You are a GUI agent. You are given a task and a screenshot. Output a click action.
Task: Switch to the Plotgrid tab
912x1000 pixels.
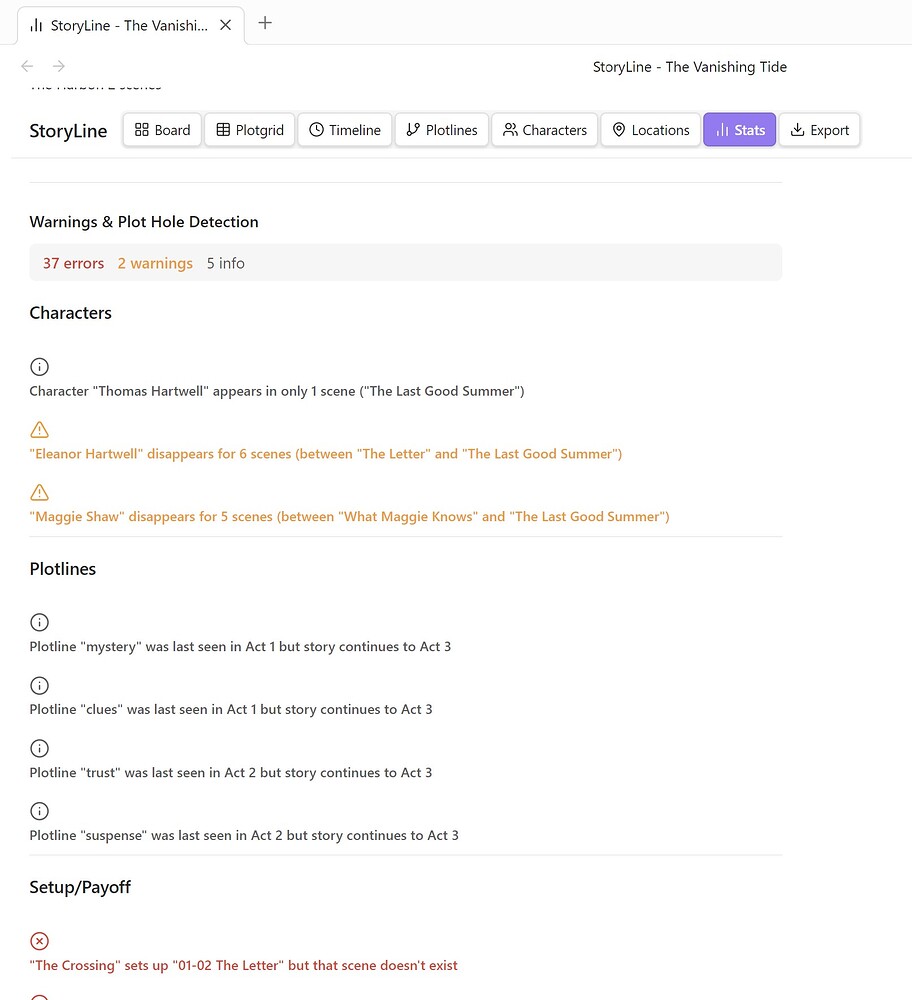click(249, 129)
